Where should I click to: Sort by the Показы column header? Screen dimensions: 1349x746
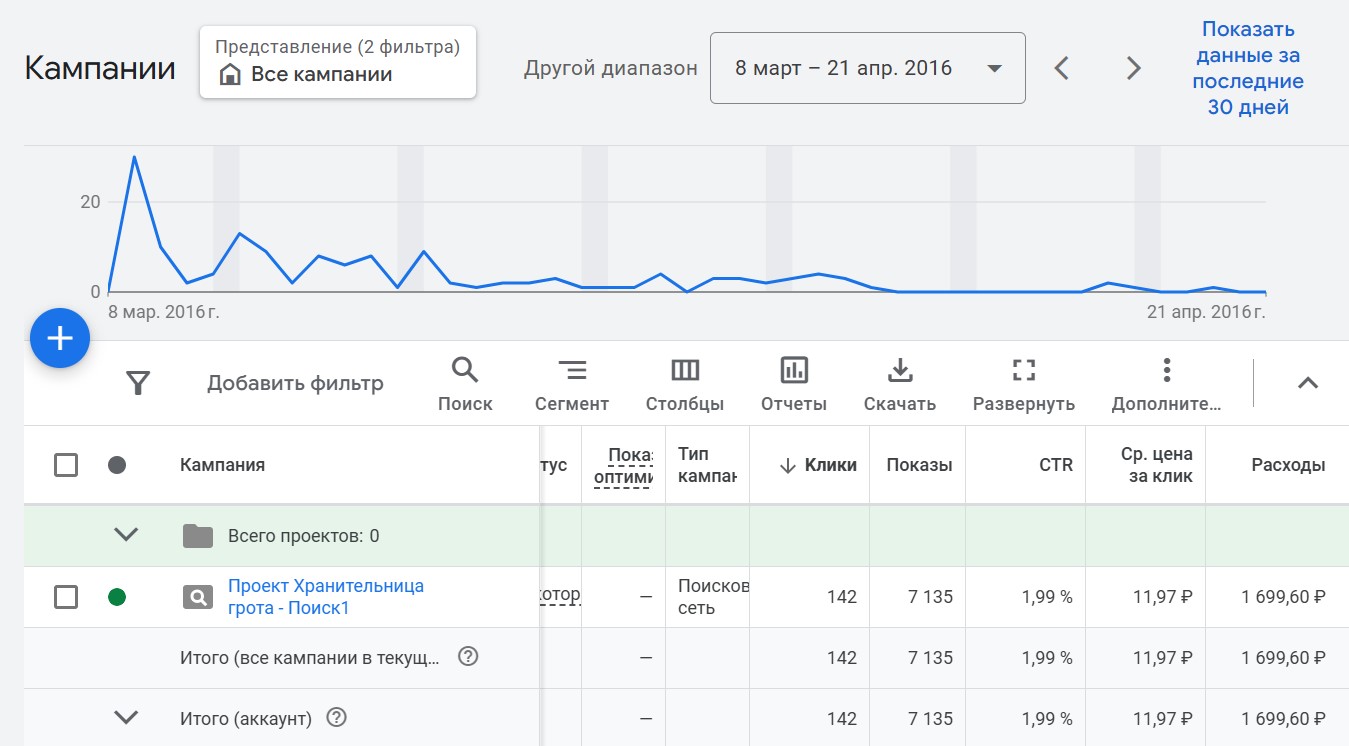(919, 465)
